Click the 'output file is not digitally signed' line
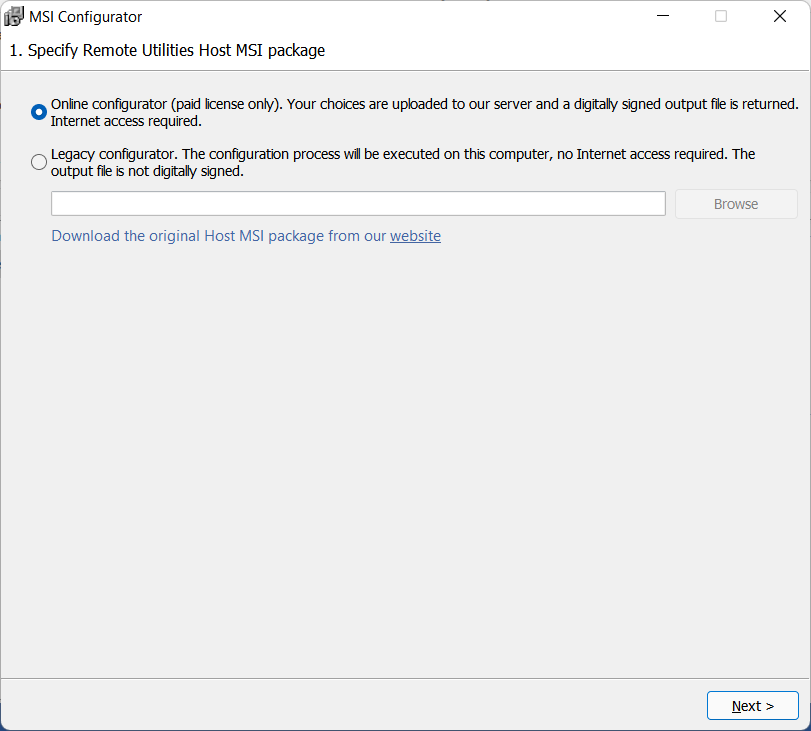The height and width of the screenshot is (731, 811). 147,171
